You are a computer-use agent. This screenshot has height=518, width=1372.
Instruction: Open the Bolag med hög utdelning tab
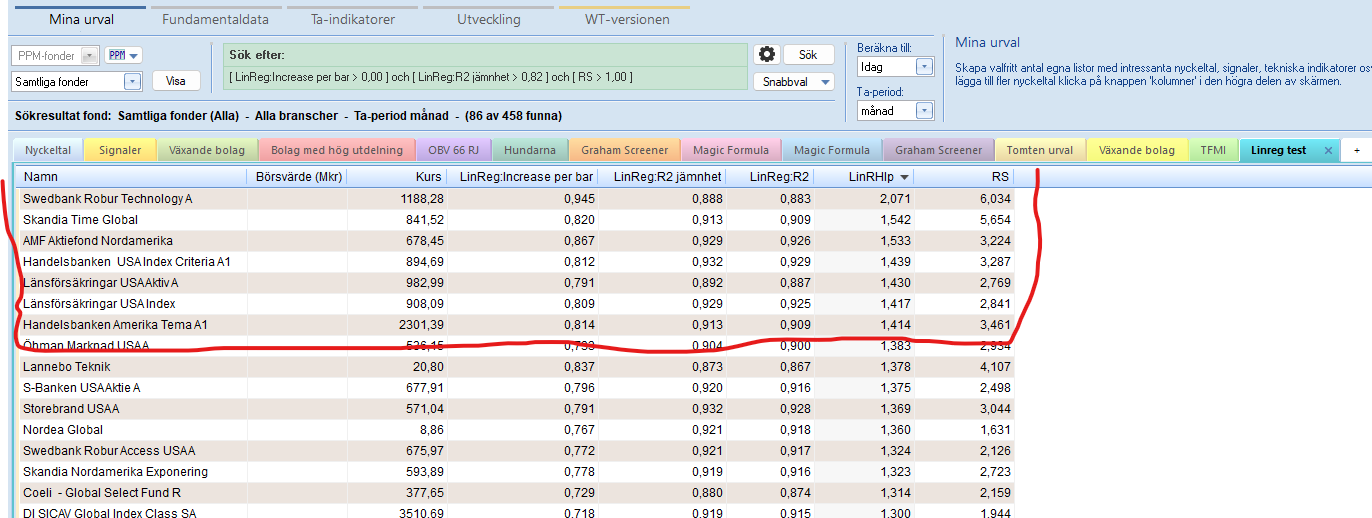336,150
